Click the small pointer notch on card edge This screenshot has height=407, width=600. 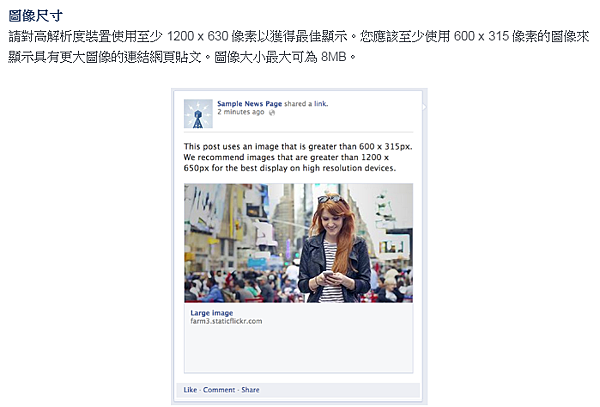click(x=424, y=107)
